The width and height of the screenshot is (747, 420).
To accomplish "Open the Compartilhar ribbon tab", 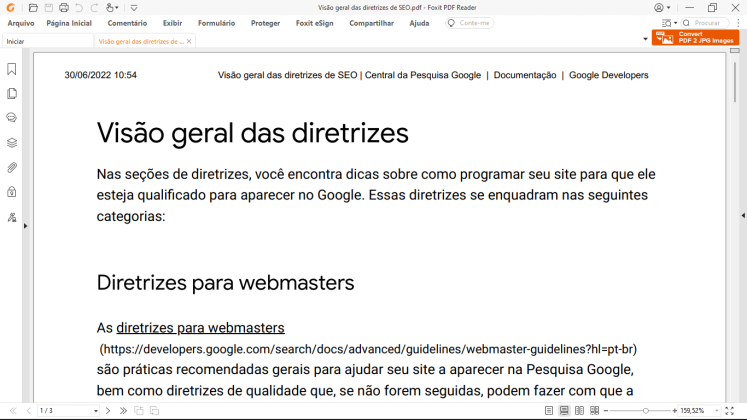I will (x=372, y=23).
